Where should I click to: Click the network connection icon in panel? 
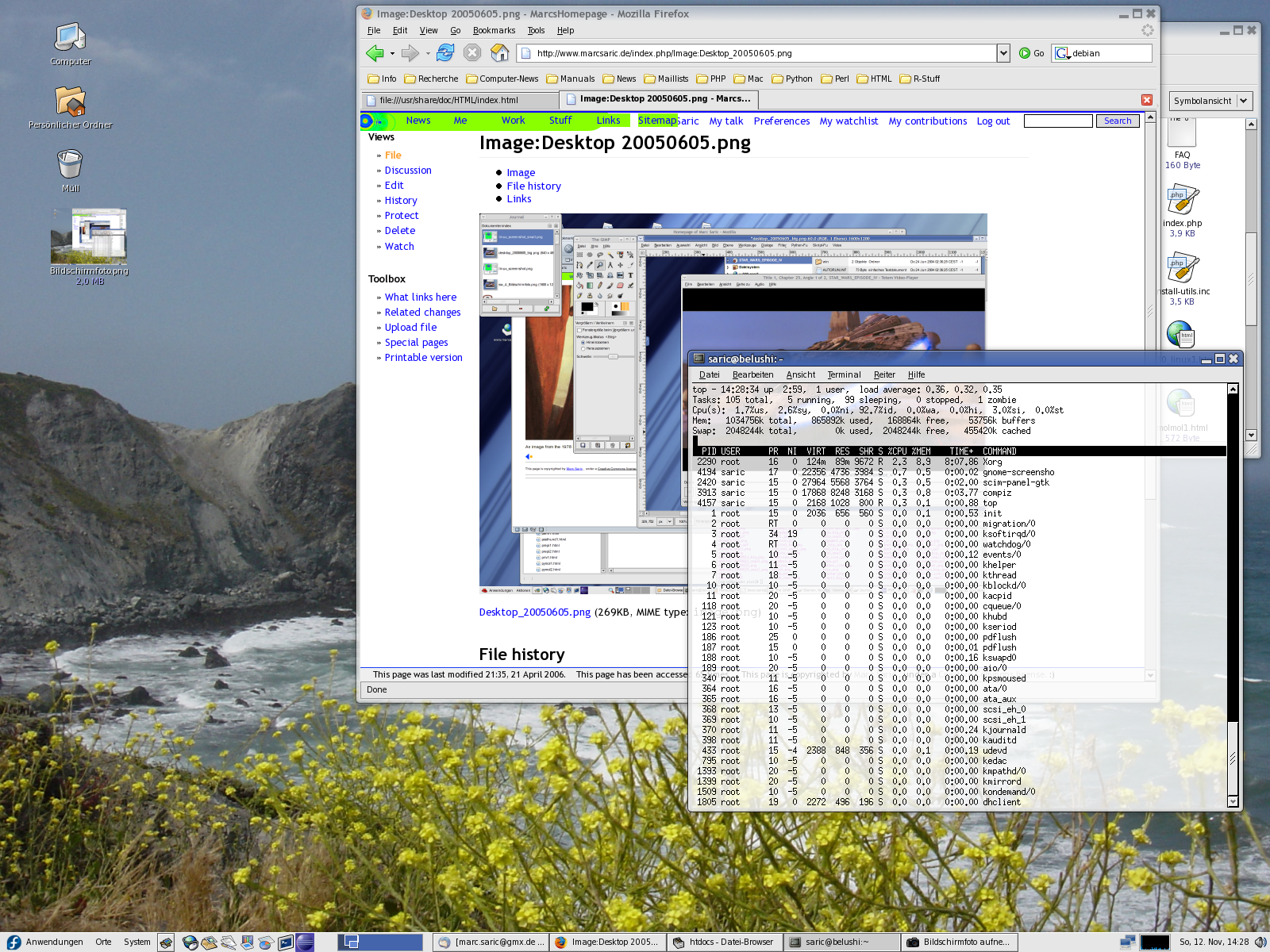coord(1127,942)
